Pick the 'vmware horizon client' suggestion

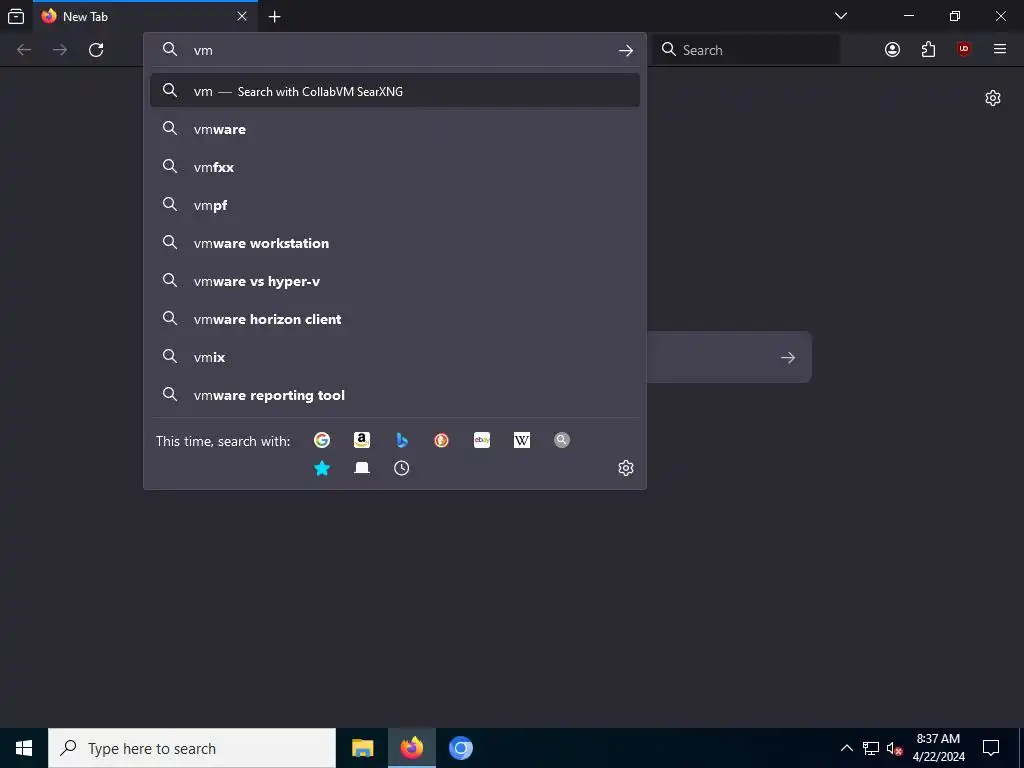click(394, 319)
